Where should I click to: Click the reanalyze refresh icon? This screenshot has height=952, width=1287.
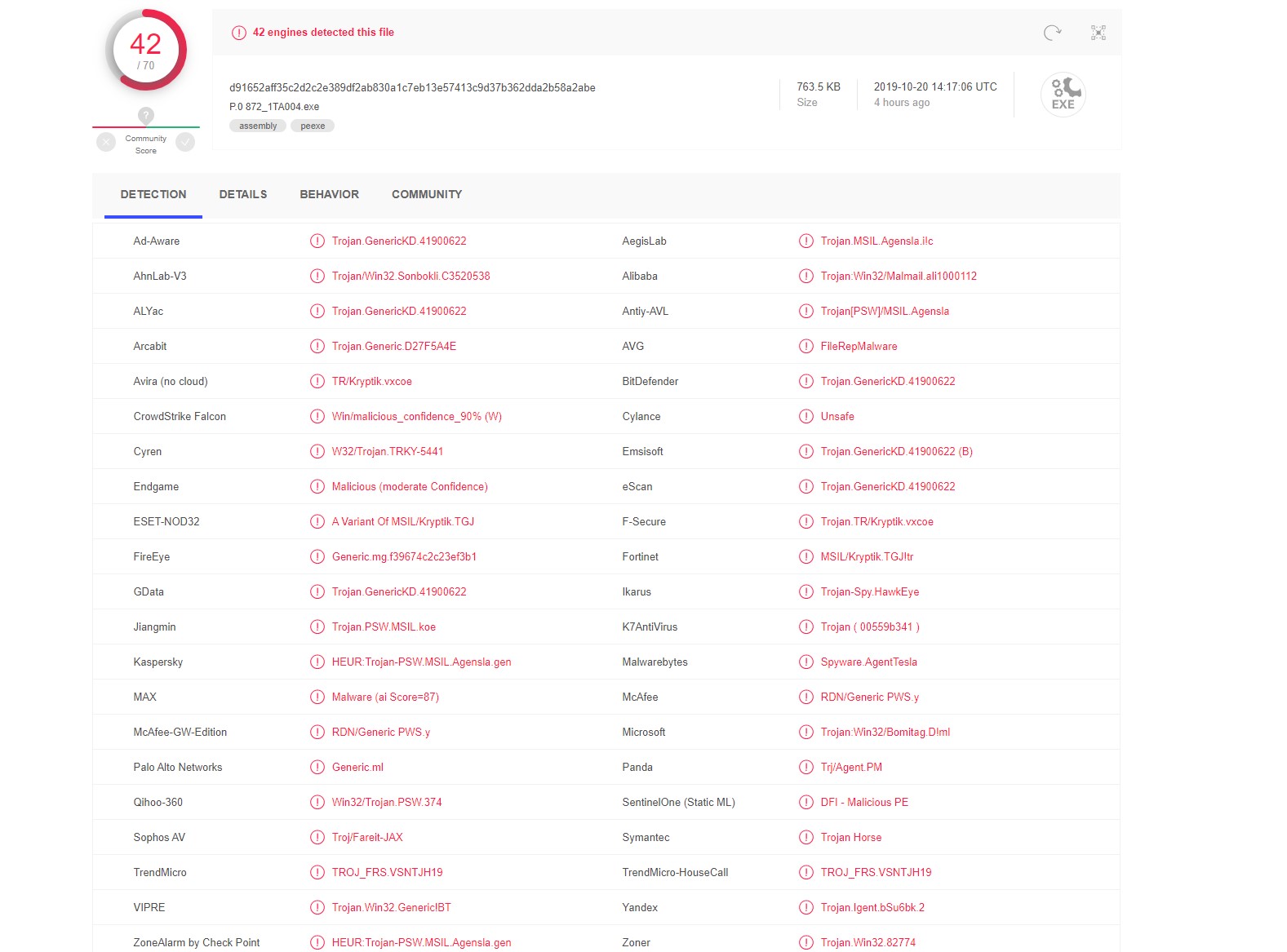[x=1052, y=33]
